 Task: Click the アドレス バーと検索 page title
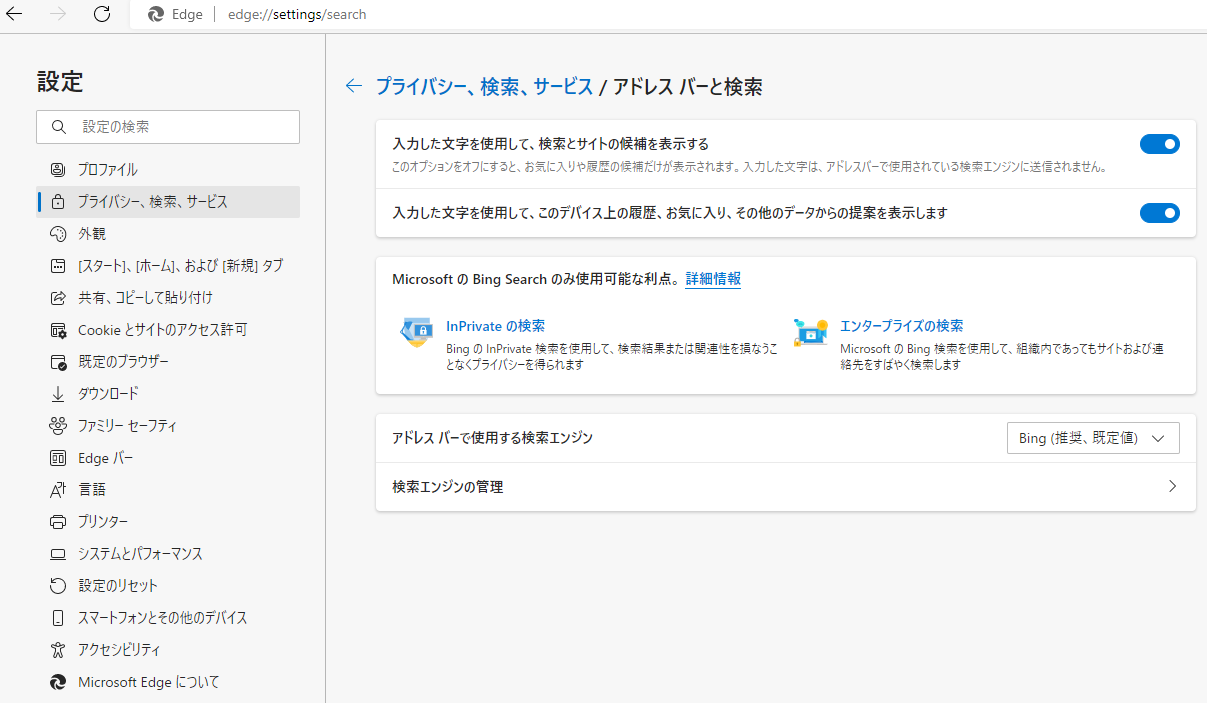(x=687, y=87)
